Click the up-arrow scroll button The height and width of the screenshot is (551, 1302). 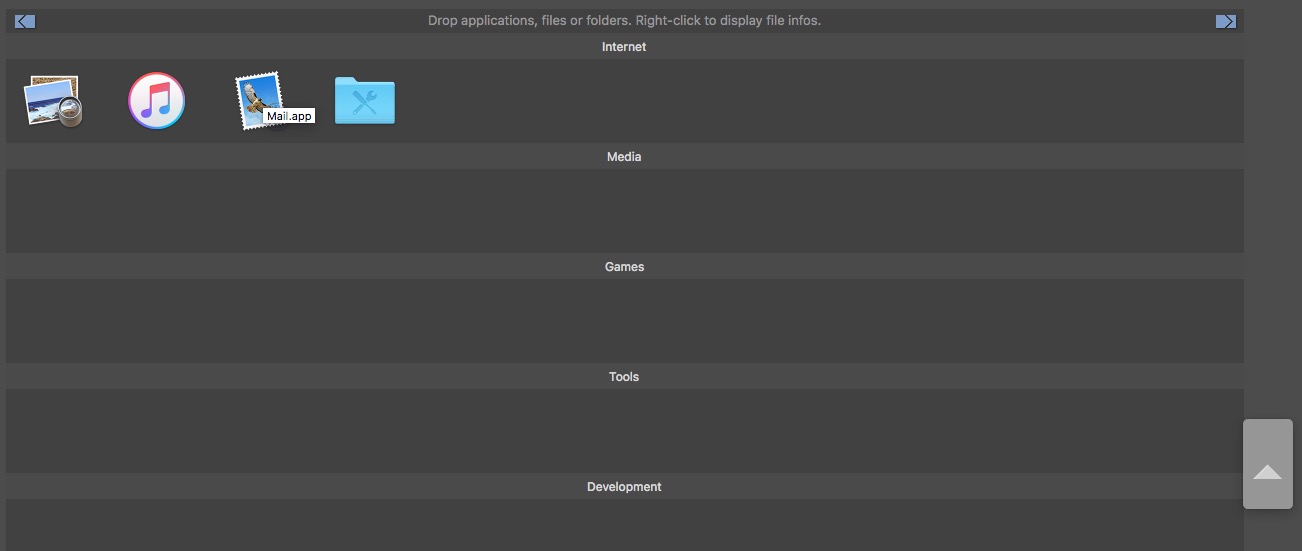[1268, 464]
